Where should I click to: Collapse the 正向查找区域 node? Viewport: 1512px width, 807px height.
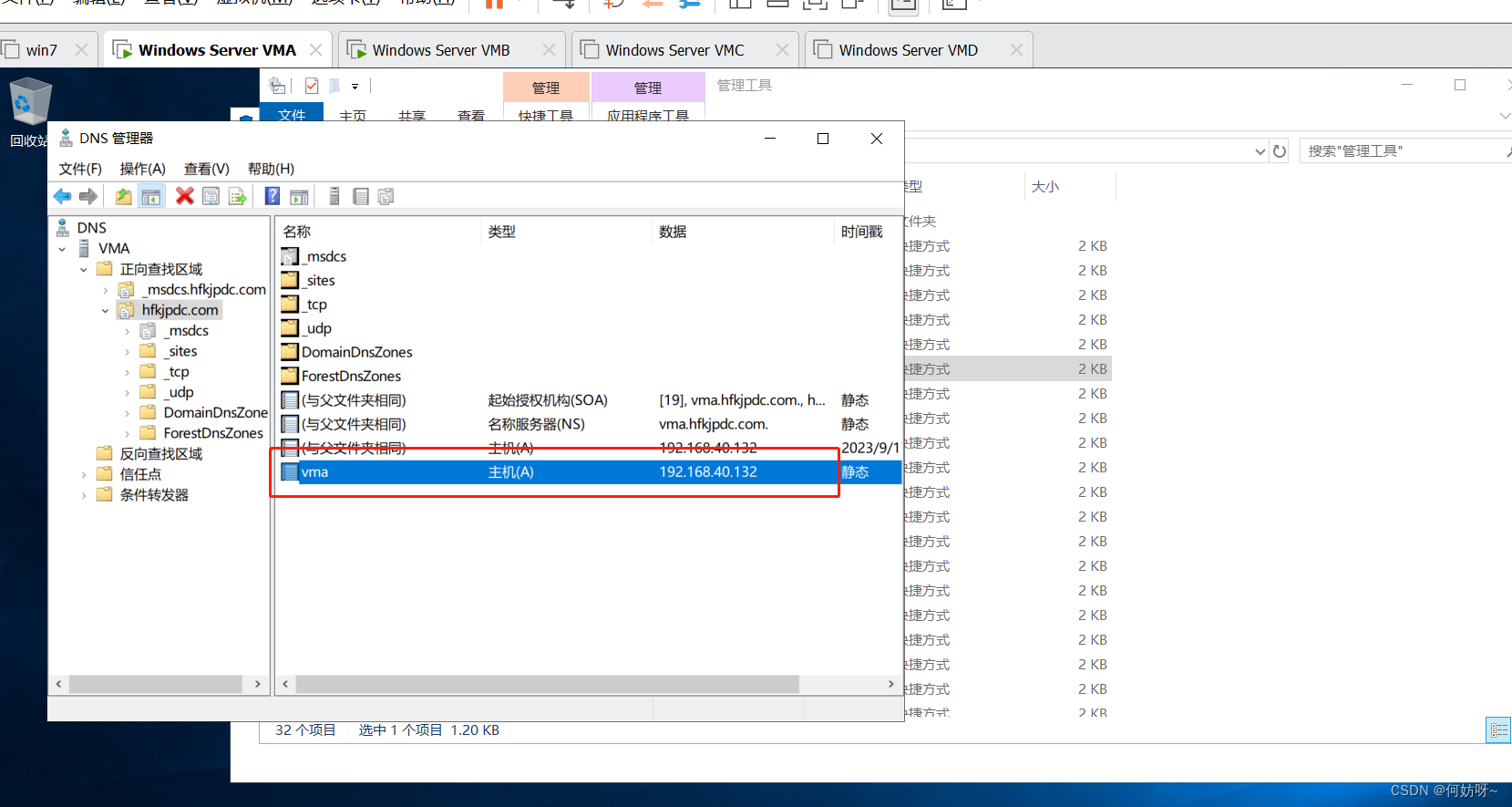83,270
